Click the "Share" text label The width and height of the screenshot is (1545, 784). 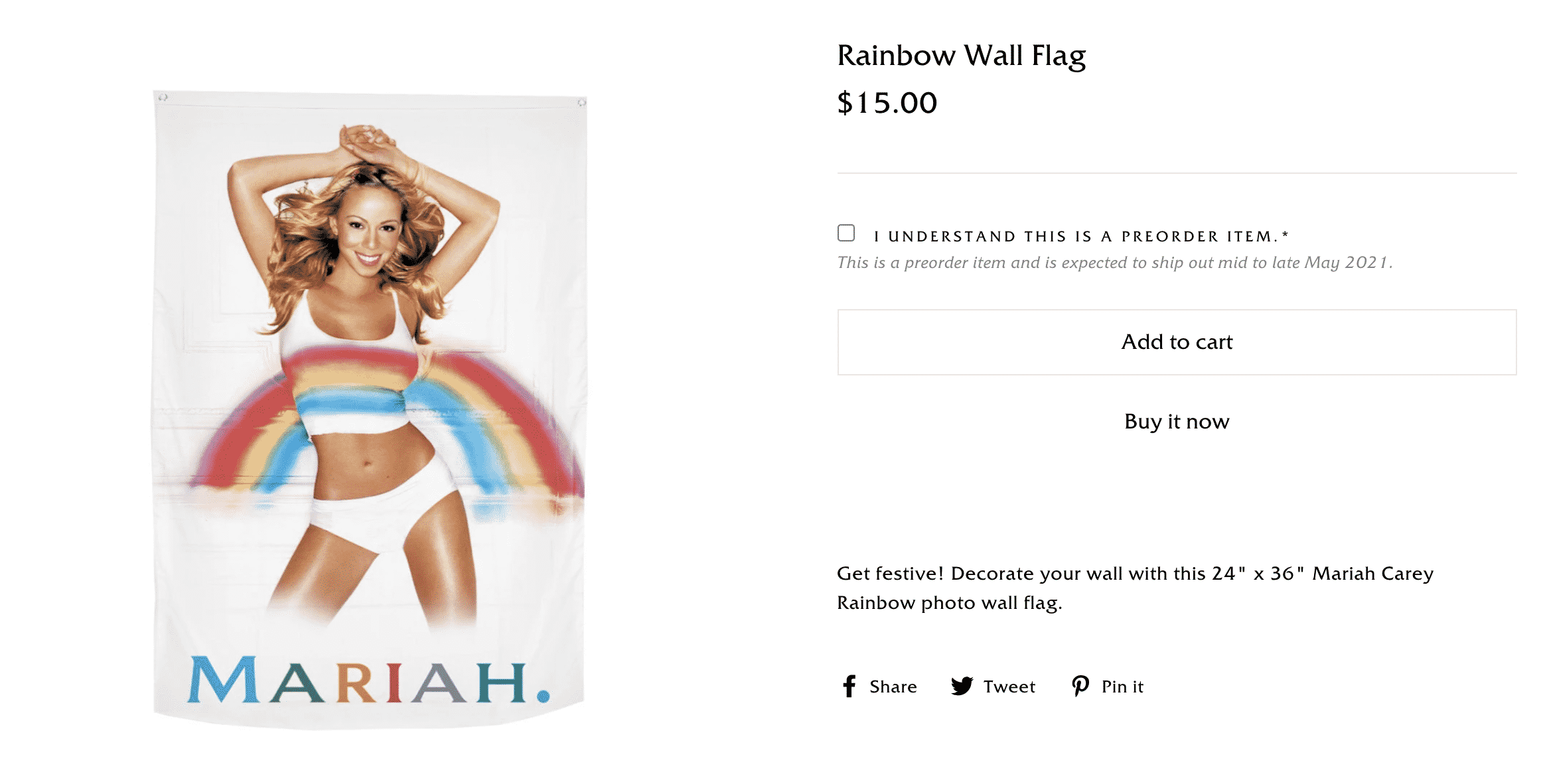893,686
